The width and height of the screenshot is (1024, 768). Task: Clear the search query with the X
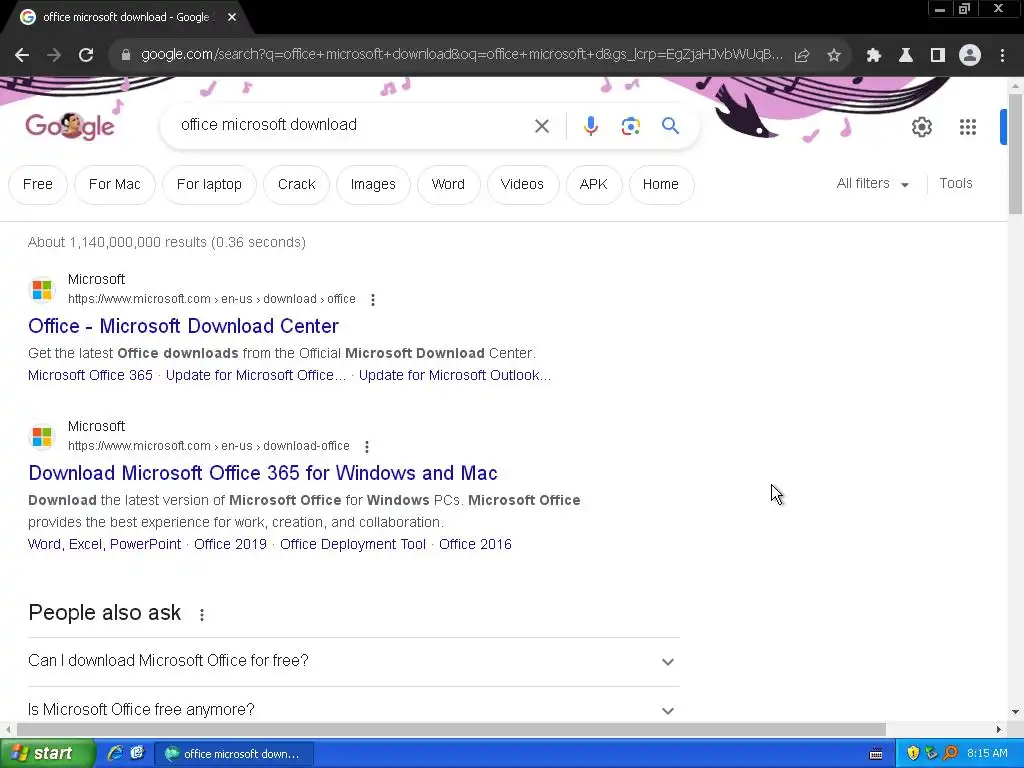click(542, 126)
